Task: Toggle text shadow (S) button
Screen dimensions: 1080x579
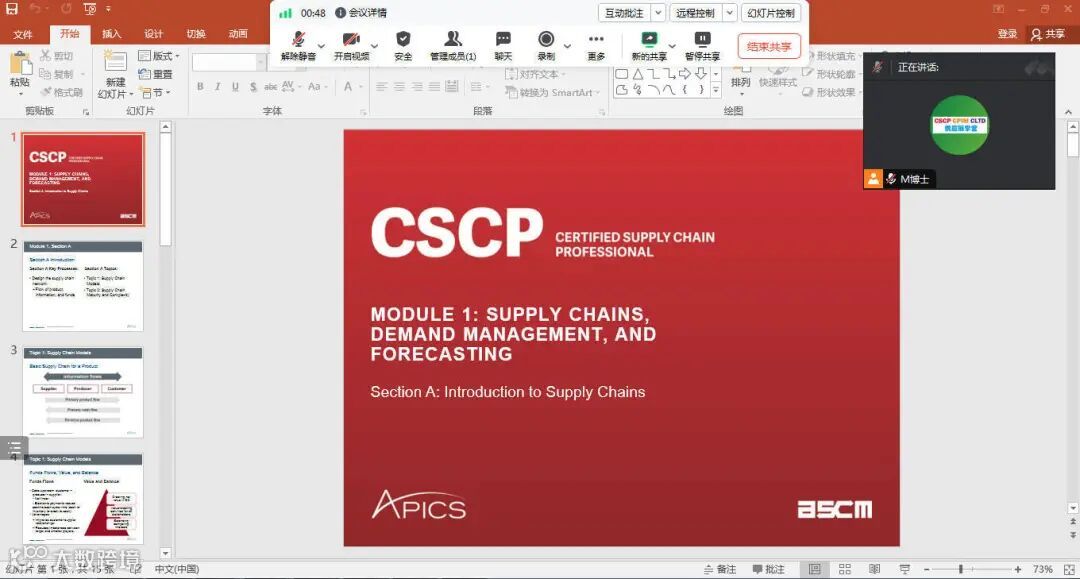Action: click(253, 86)
